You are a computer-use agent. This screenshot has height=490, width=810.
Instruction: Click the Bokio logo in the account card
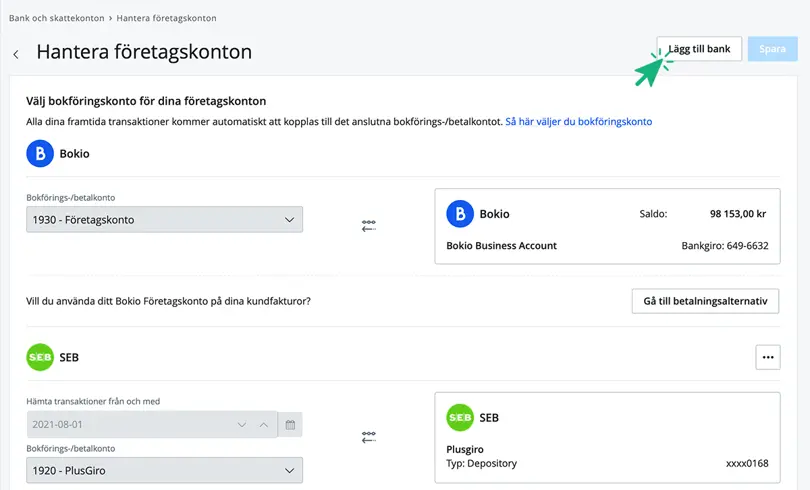[460, 214]
